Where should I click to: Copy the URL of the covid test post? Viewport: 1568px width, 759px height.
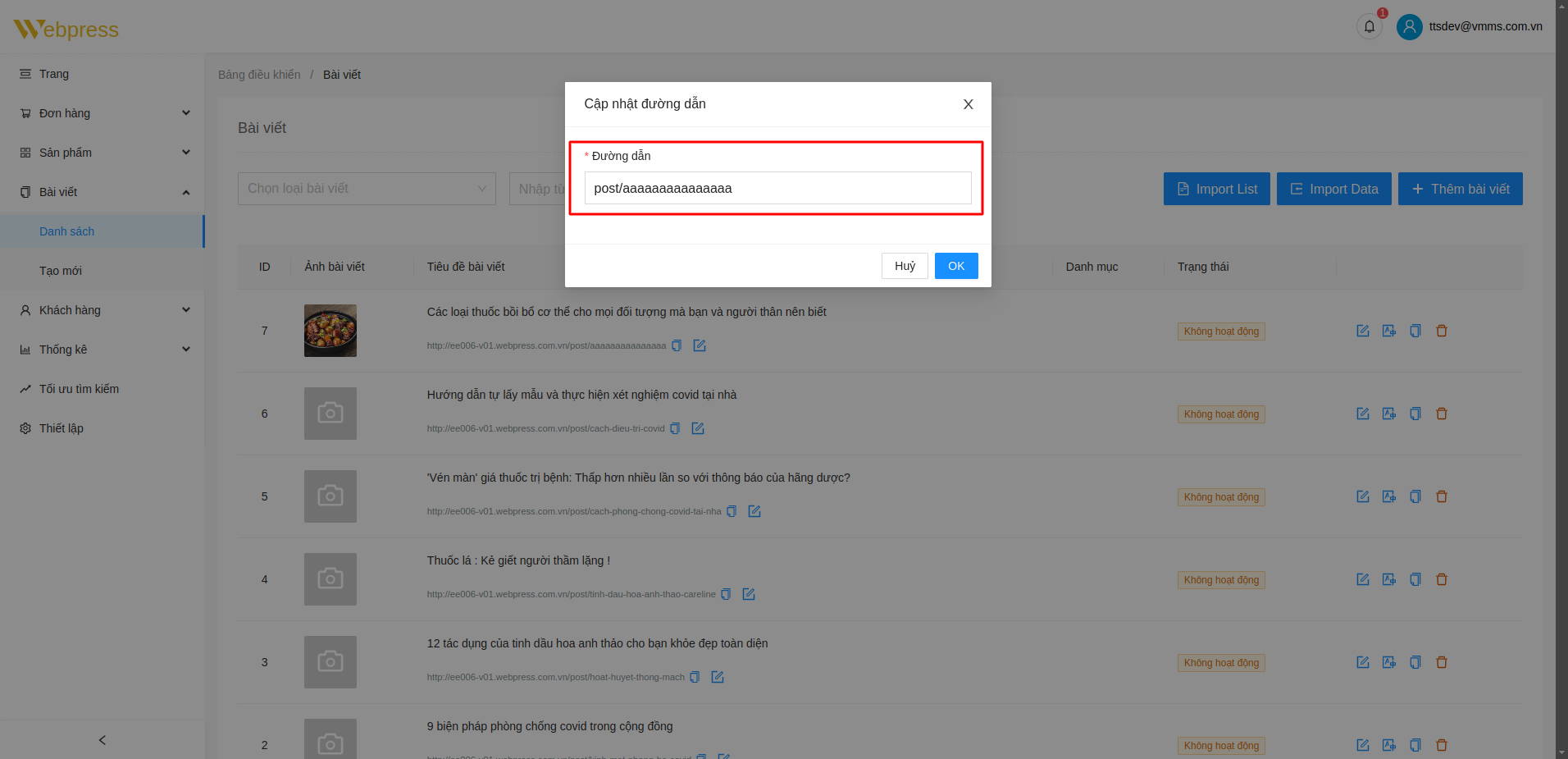point(675,428)
